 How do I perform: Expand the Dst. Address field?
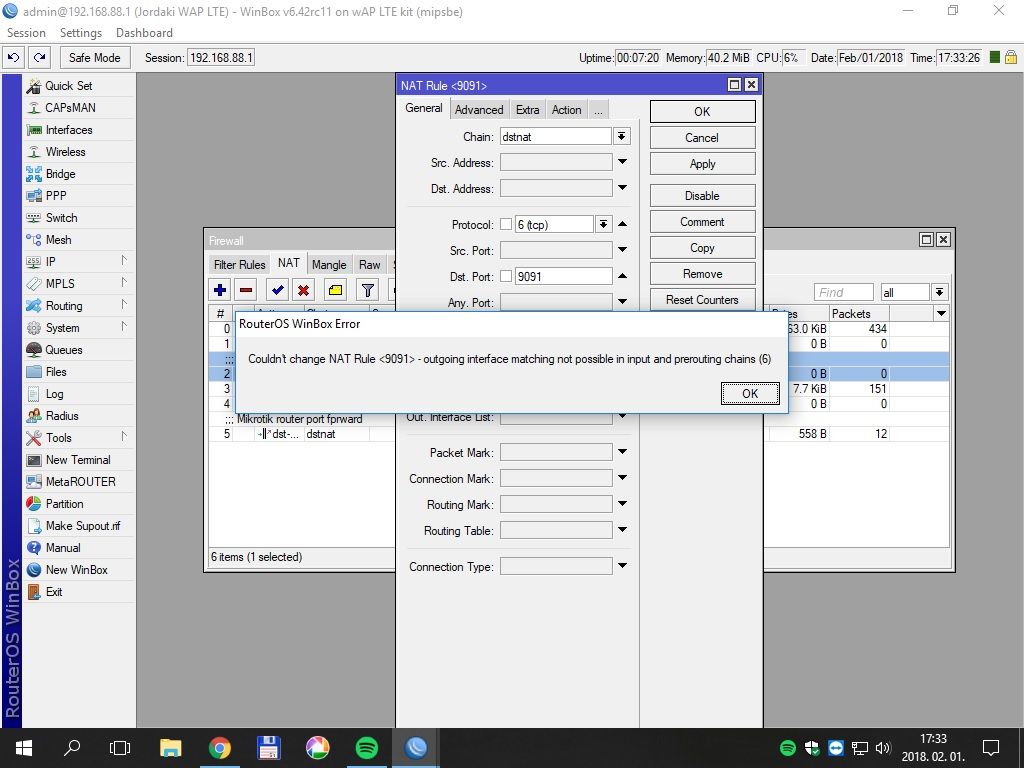622,188
